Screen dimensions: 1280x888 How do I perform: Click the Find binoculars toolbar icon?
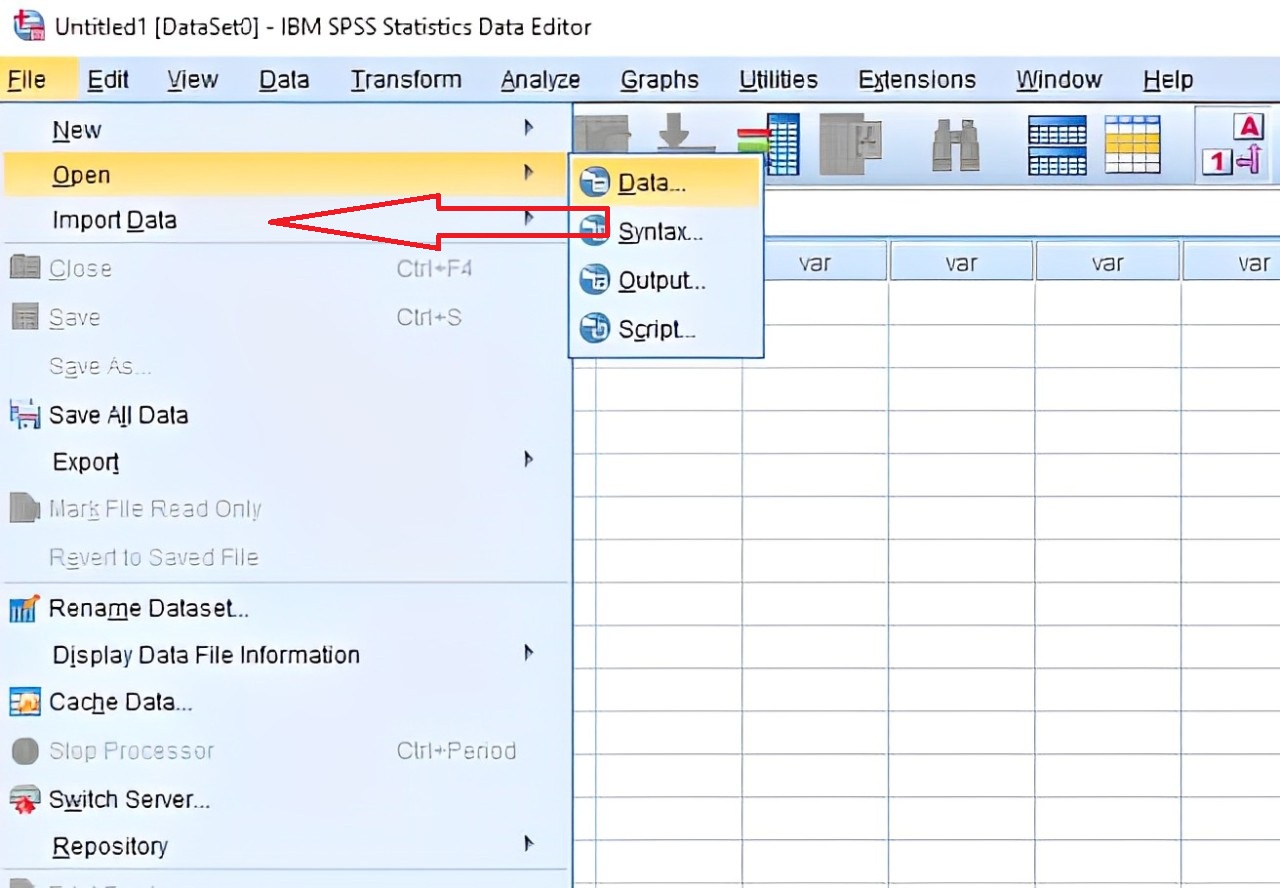point(955,145)
